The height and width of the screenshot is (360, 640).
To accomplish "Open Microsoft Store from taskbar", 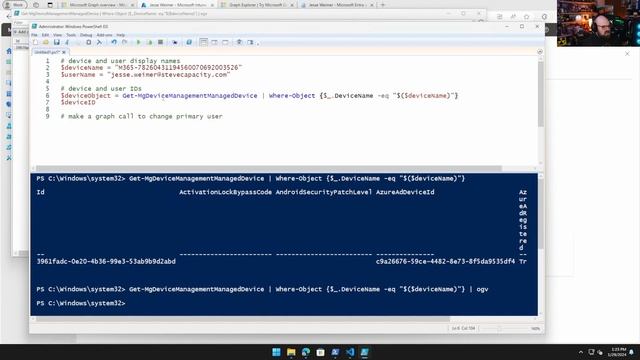I will [320, 352].
